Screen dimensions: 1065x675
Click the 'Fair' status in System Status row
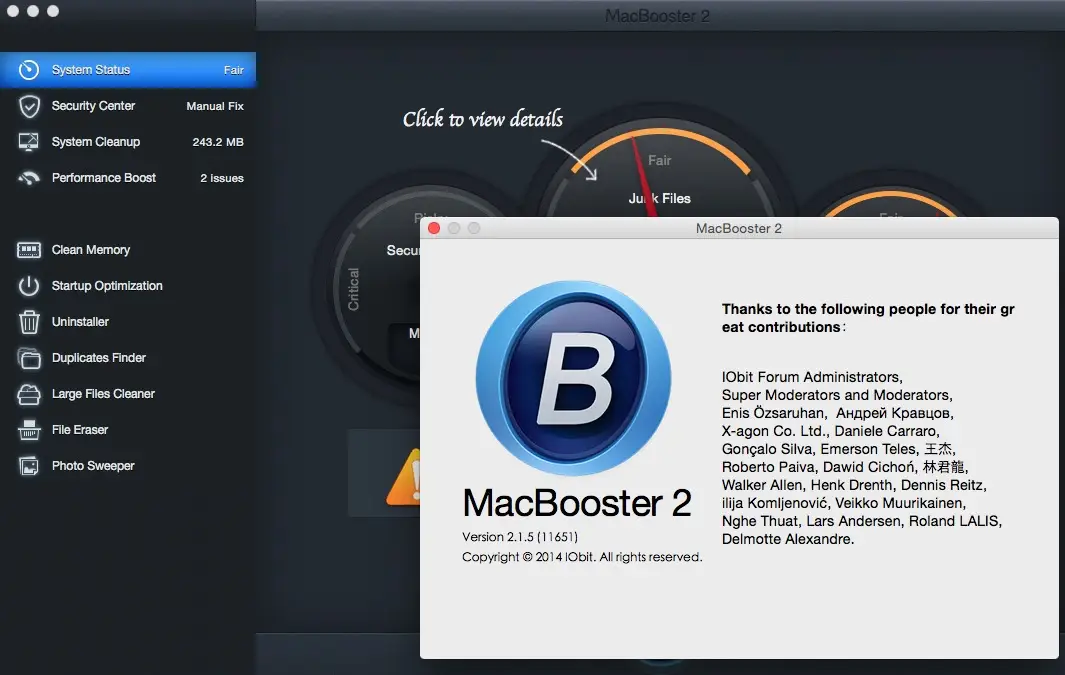pyautogui.click(x=234, y=70)
